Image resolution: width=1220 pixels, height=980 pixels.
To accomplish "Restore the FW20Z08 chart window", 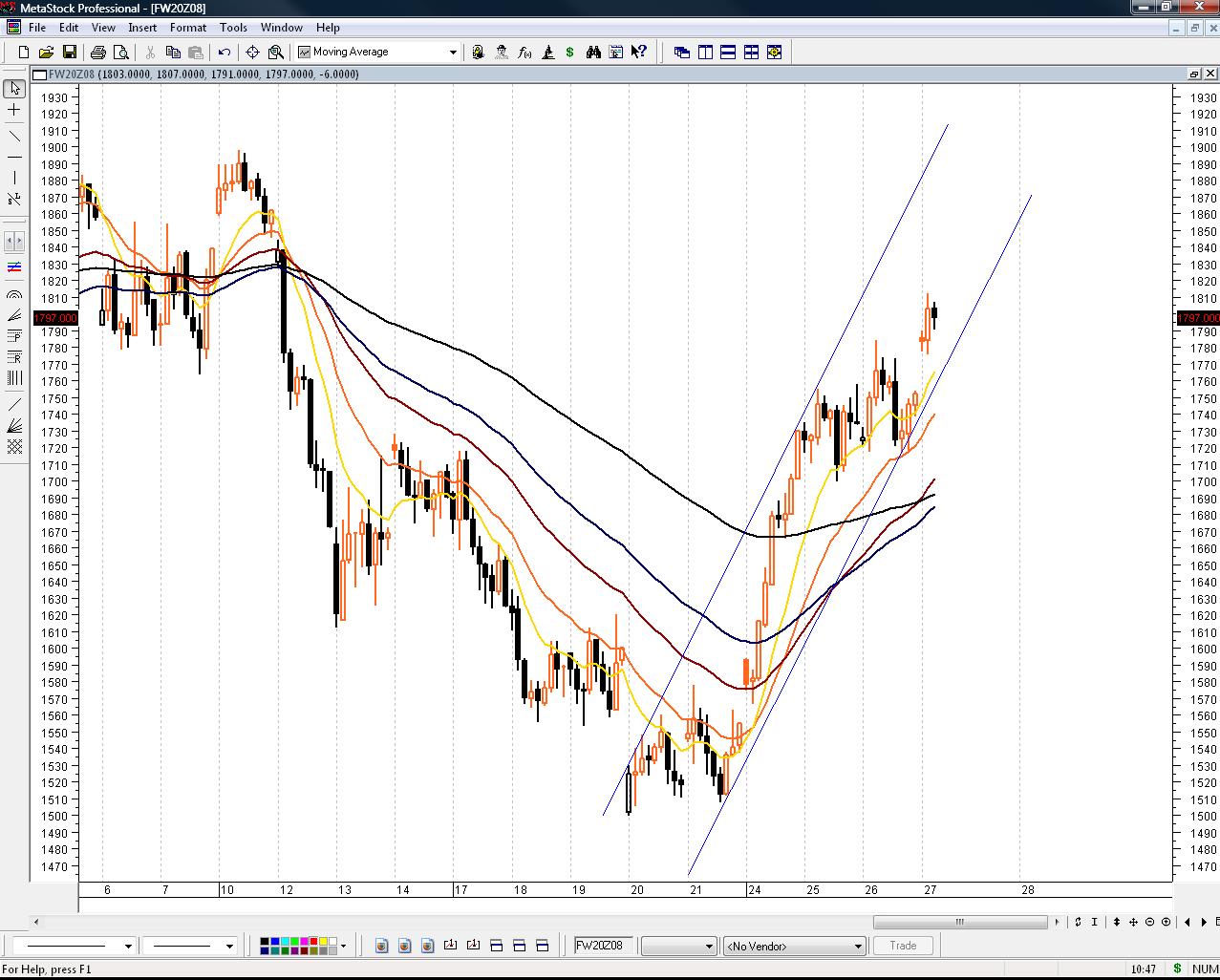I will [x=1194, y=74].
